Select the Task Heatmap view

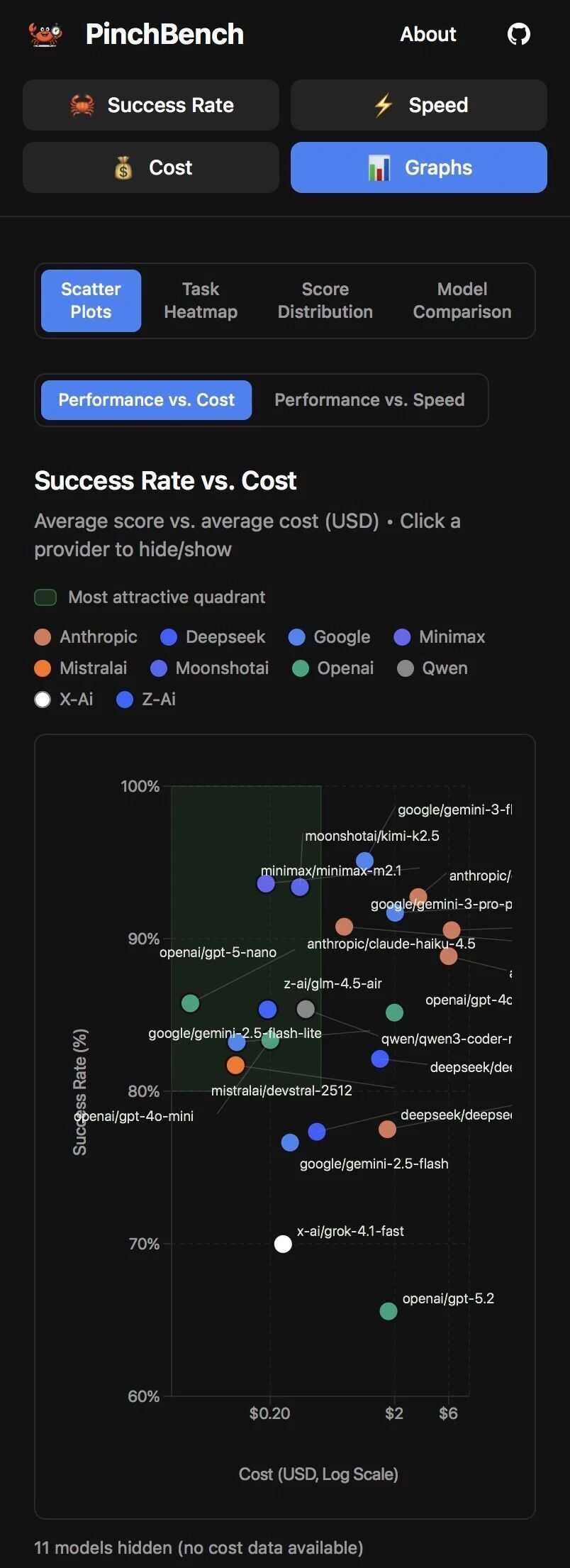tap(201, 300)
